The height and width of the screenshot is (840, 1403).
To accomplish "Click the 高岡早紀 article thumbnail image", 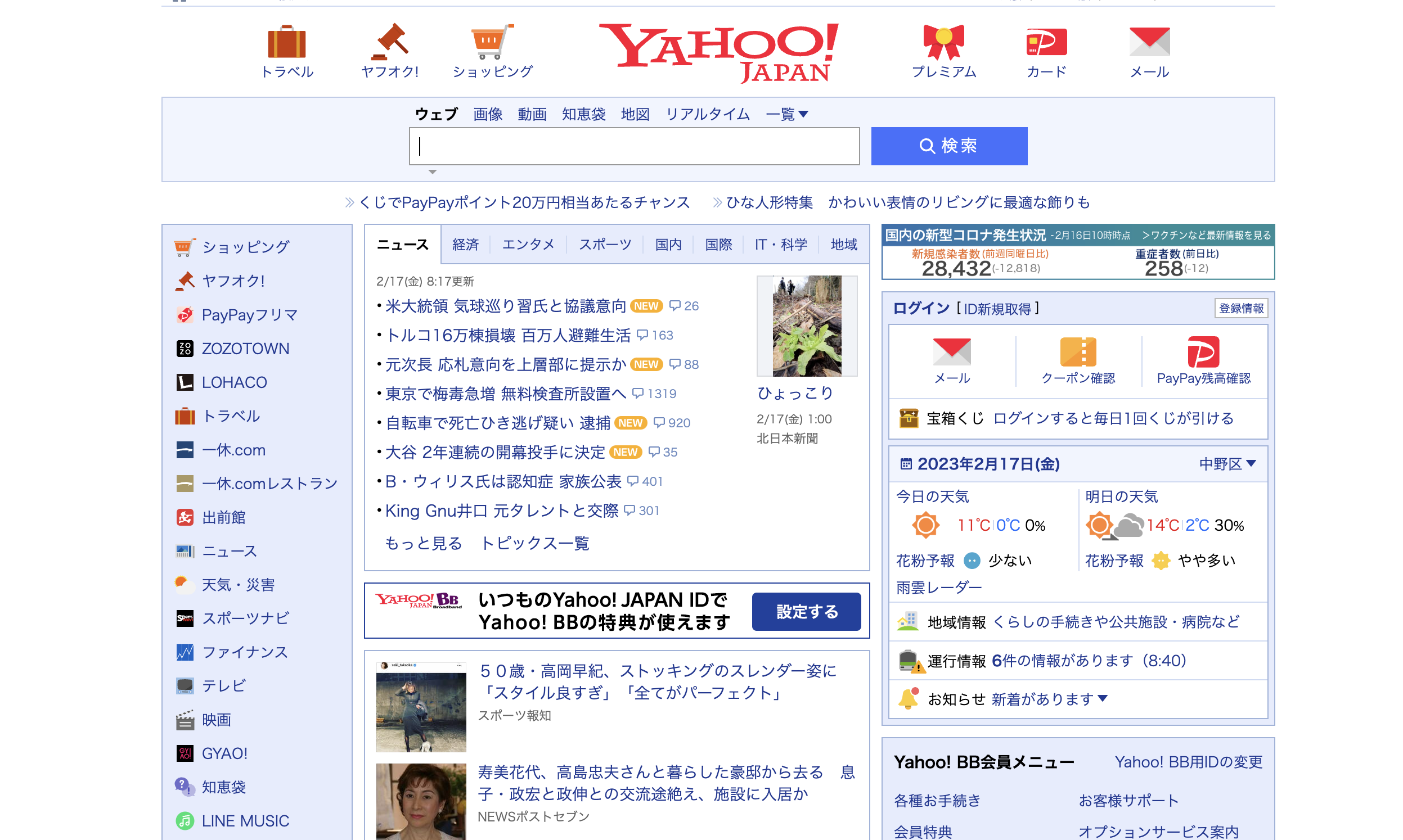I will pyautogui.click(x=421, y=707).
